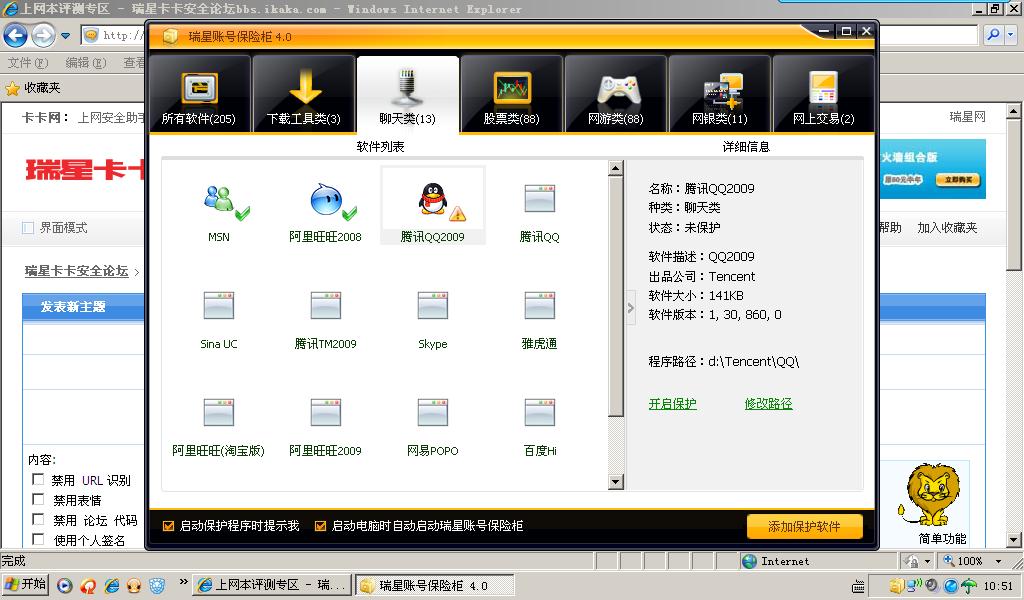
Task: Select the Skype software icon
Action: point(432,305)
